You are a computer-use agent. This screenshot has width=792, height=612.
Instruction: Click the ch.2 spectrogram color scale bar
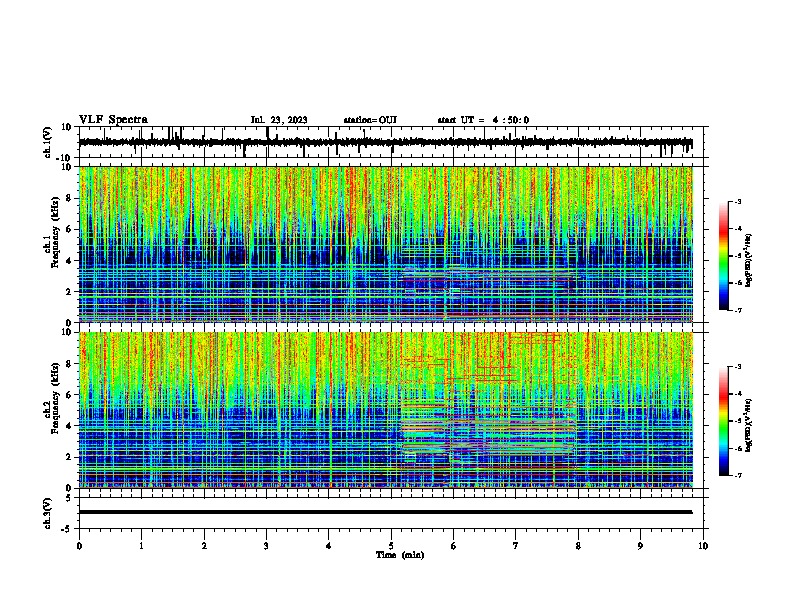pyautogui.click(x=724, y=421)
